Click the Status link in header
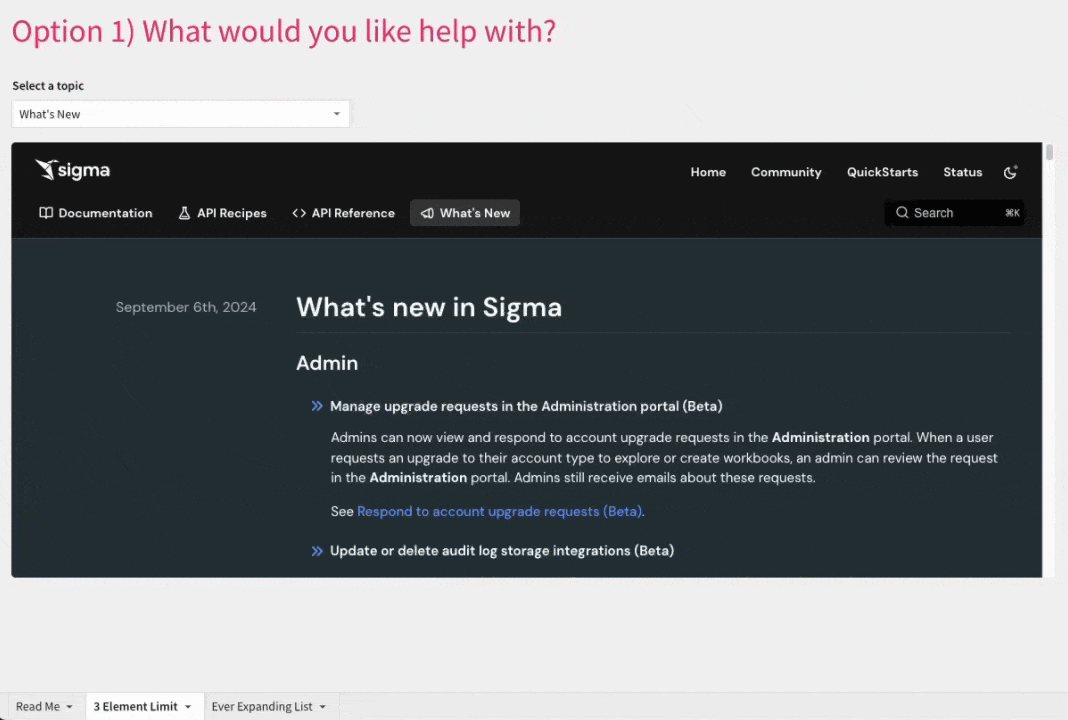Screen dimensions: 1068x720 pos(962,172)
